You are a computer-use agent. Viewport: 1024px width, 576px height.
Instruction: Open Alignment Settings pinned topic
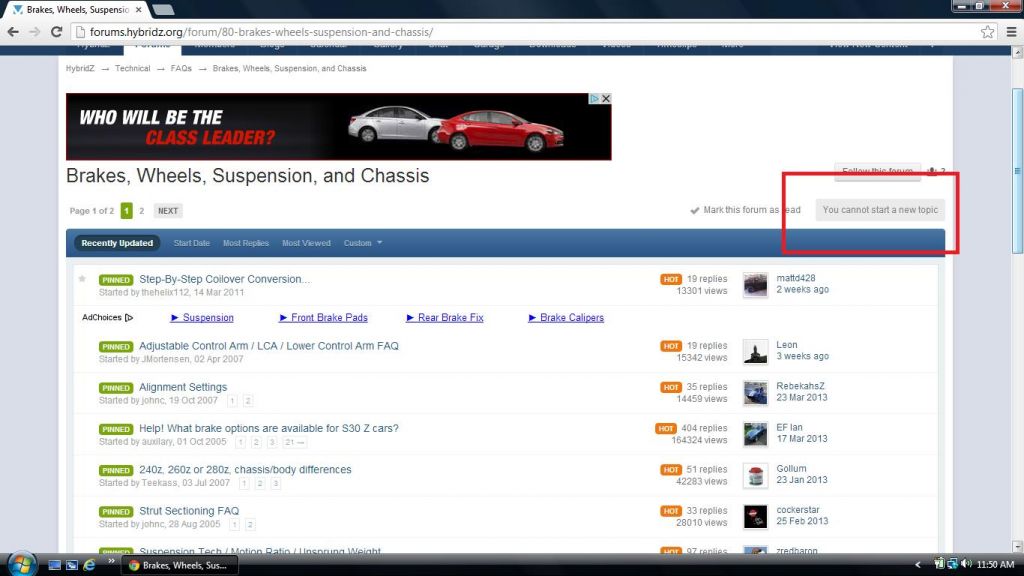(183, 387)
